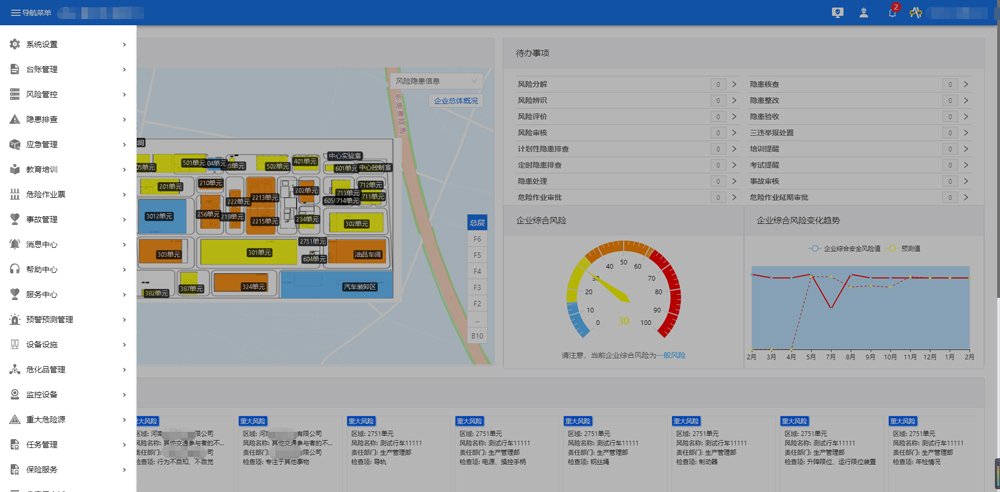The height and width of the screenshot is (492, 1000).
Task: Open 教育培训 in the navigation menu
Action: 42,170
